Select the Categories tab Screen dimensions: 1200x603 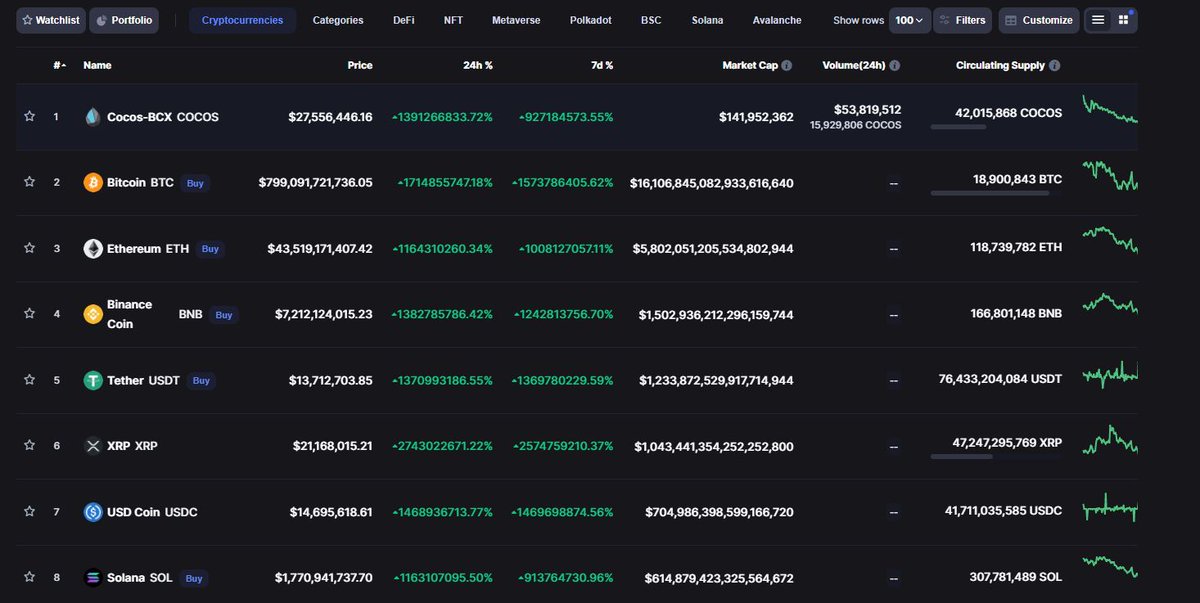point(338,20)
